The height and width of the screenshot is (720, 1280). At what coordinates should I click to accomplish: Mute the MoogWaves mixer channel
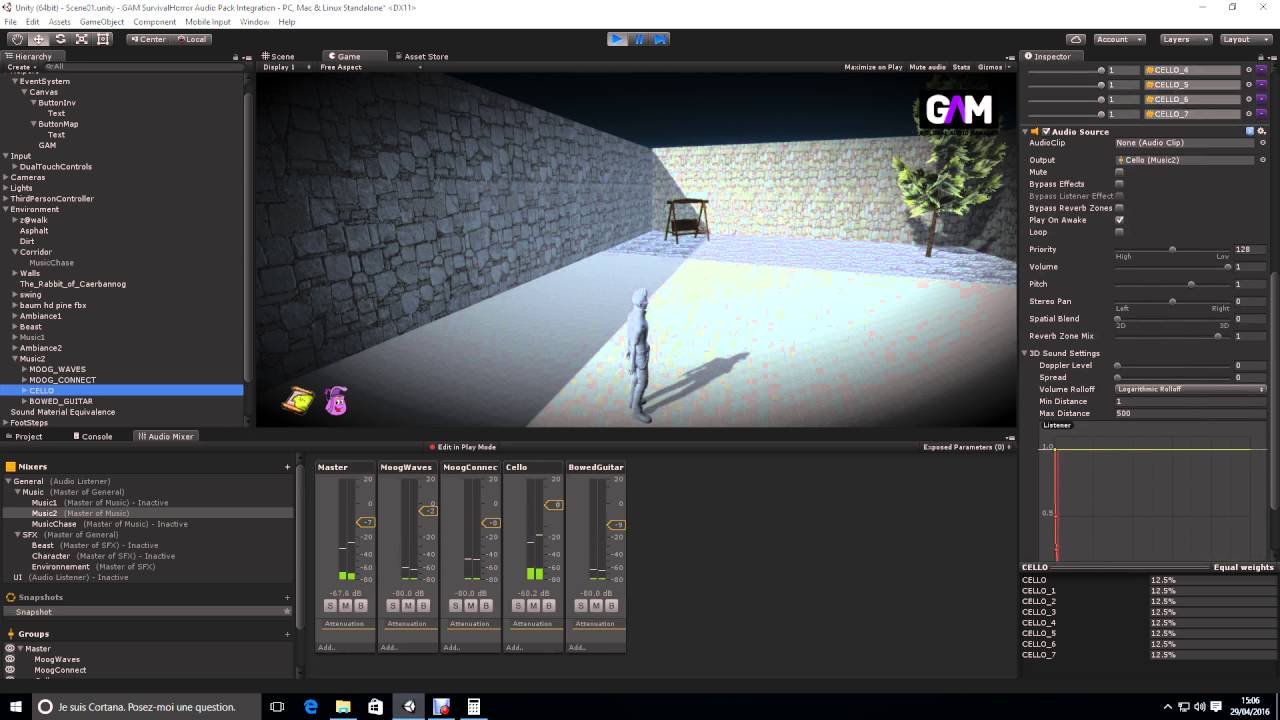(x=408, y=605)
